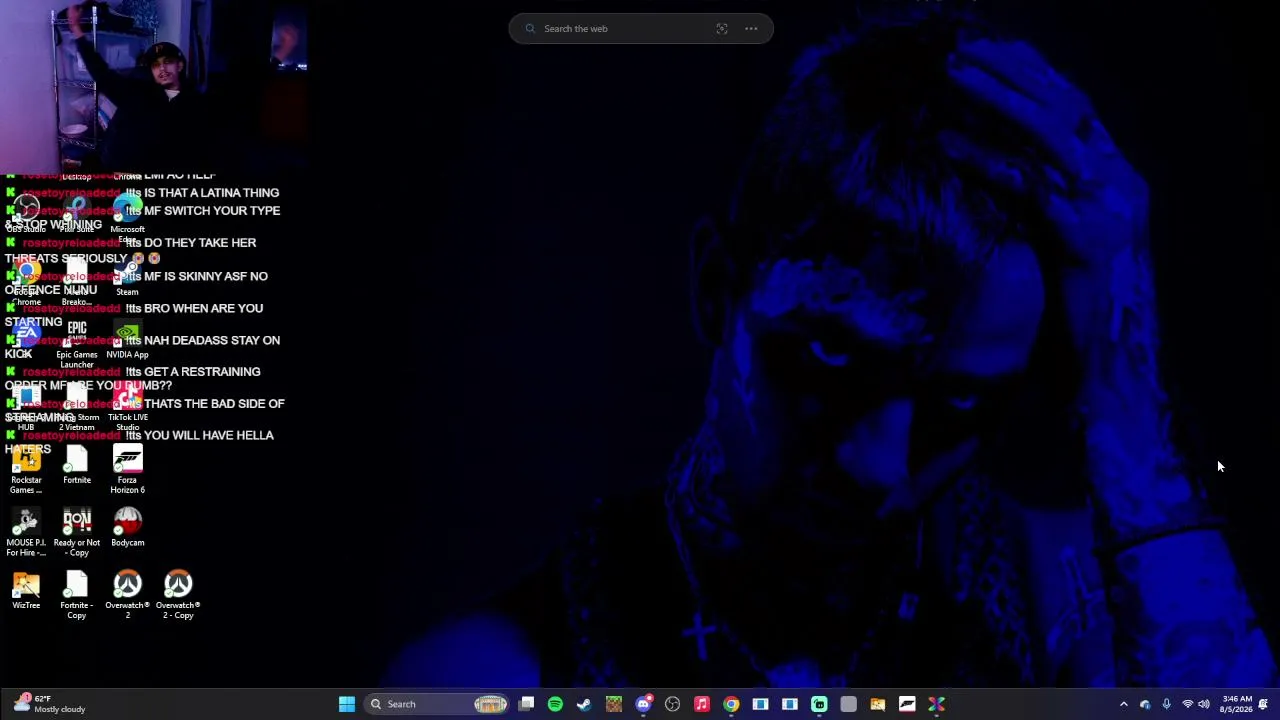Open the colorful X app in taskbar
1280x720 pixels.
[x=936, y=704]
